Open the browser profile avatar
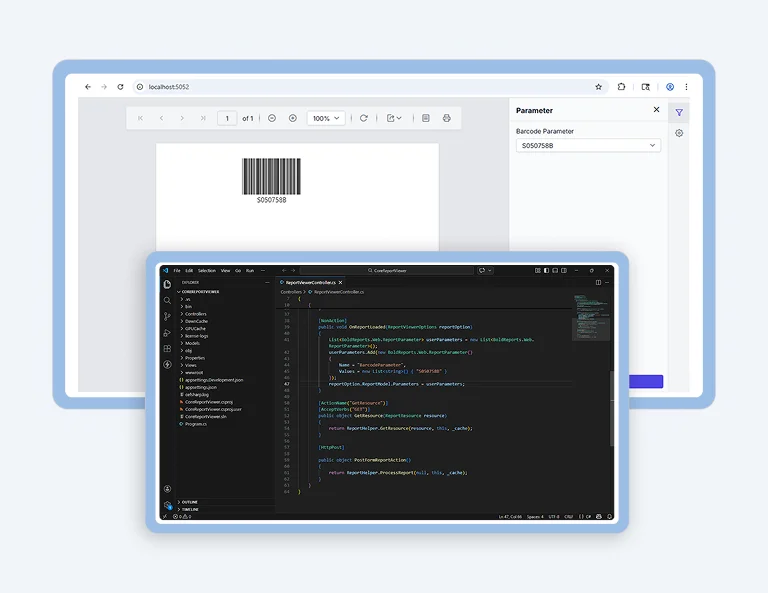Viewport: 768px width, 593px height. tap(670, 87)
